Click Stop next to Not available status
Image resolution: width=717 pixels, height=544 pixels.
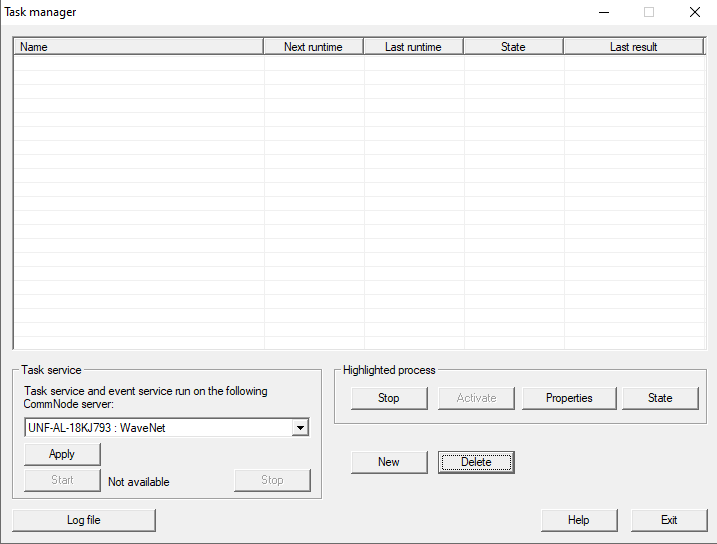click(x=272, y=480)
